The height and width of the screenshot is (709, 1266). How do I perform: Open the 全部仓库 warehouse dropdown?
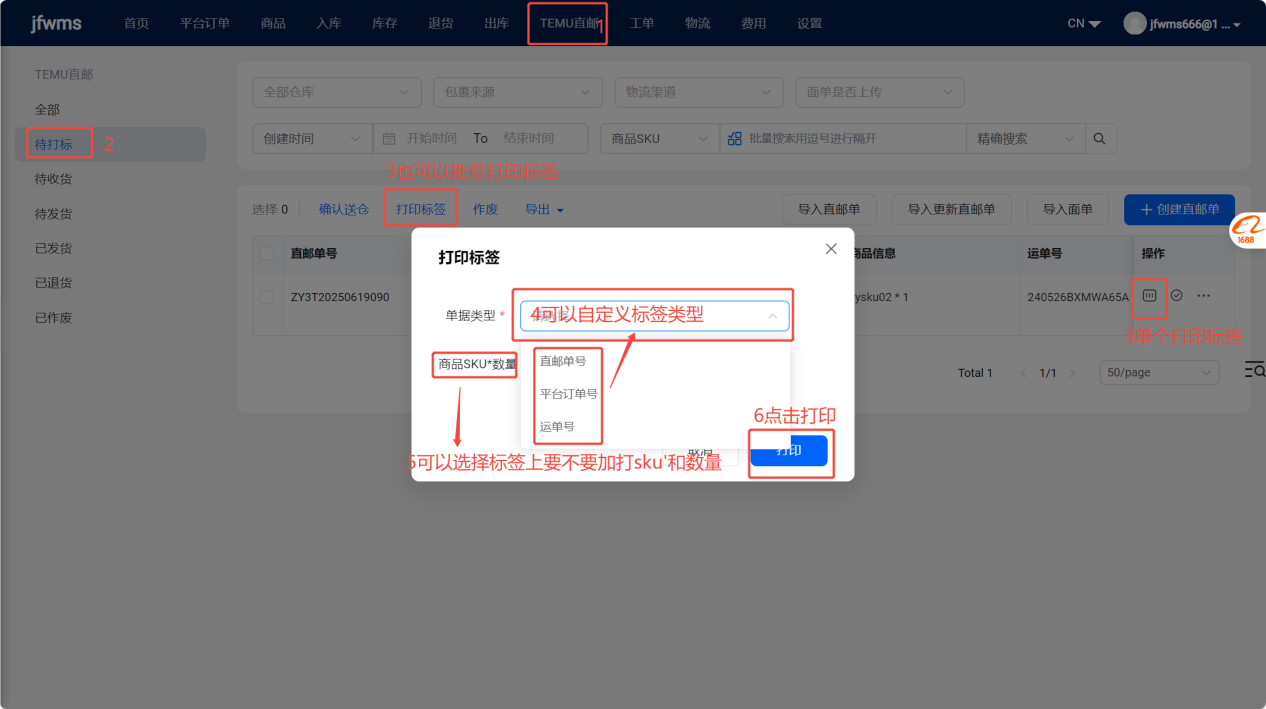337,92
